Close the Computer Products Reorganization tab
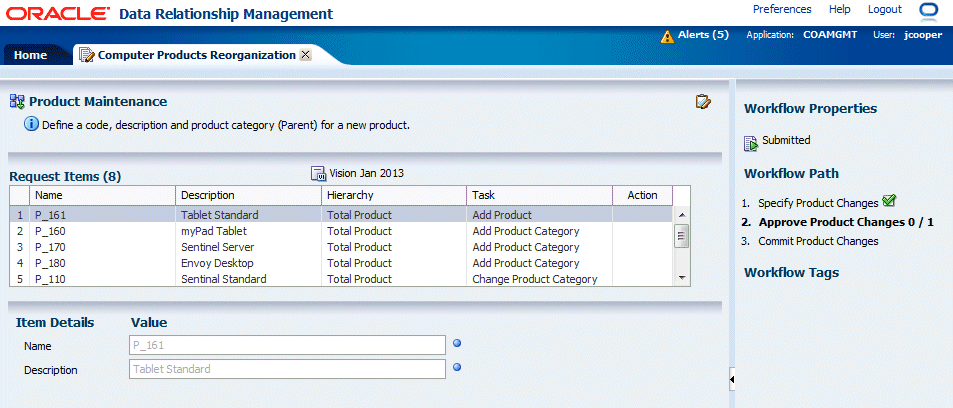 tap(305, 55)
